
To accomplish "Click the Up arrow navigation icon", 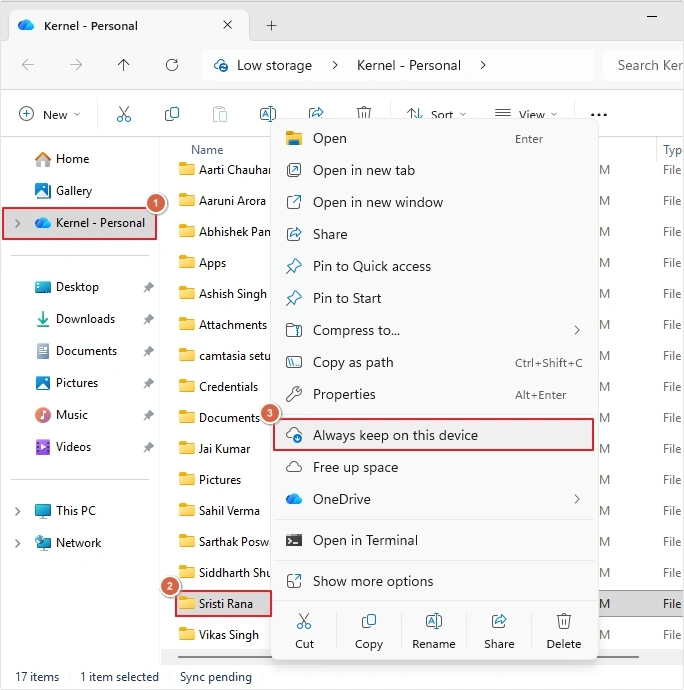I will [124, 65].
